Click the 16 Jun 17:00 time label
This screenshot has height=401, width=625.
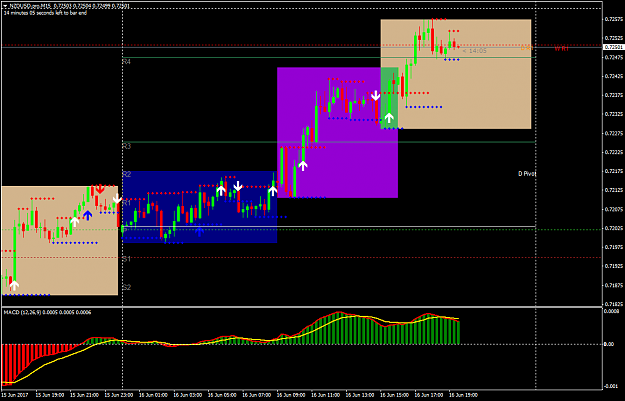coord(428,395)
